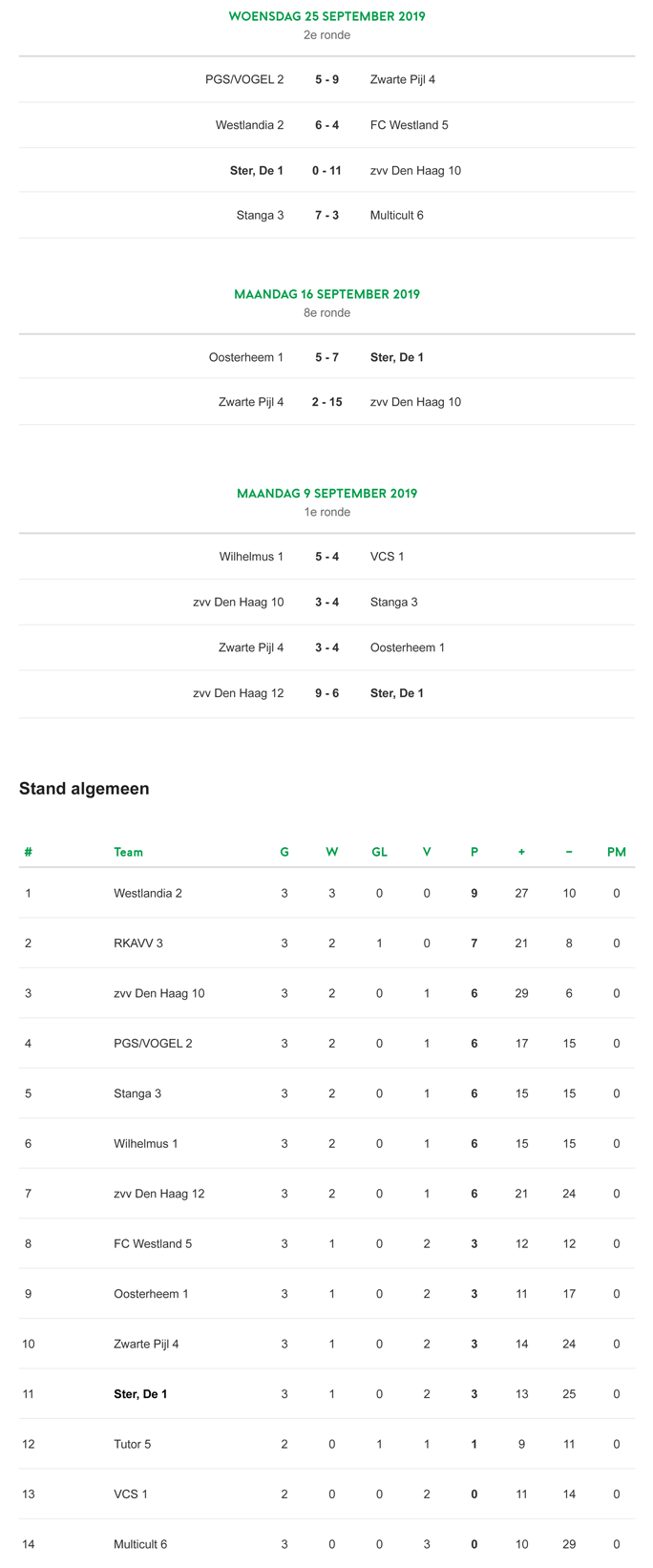Click zvv Den Haag 12 9 - 6 score
The width and height of the screenshot is (653, 1568).
click(x=326, y=693)
